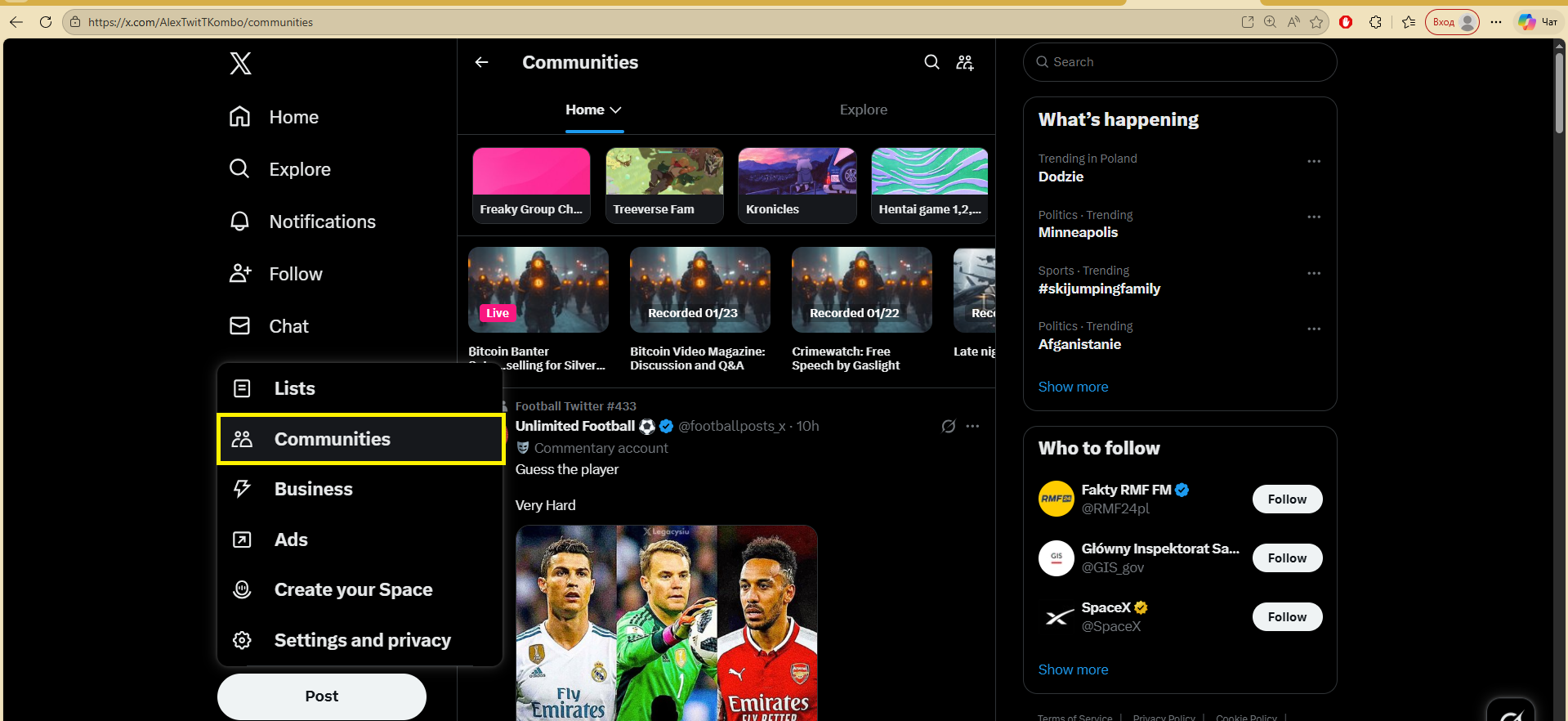Open Home from the sidebar
1568x721 pixels.
coord(274,117)
